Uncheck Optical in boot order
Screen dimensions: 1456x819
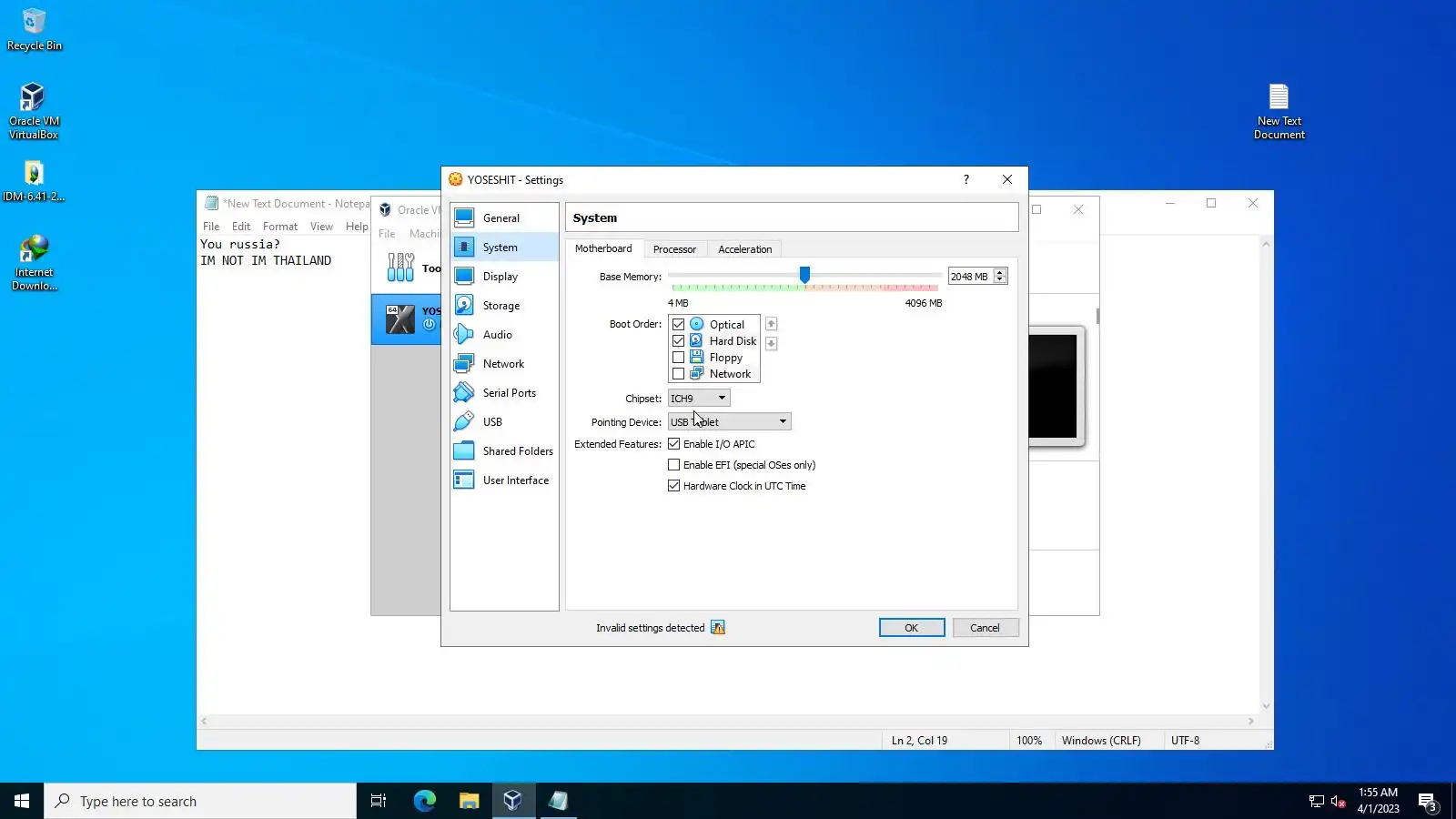point(678,324)
